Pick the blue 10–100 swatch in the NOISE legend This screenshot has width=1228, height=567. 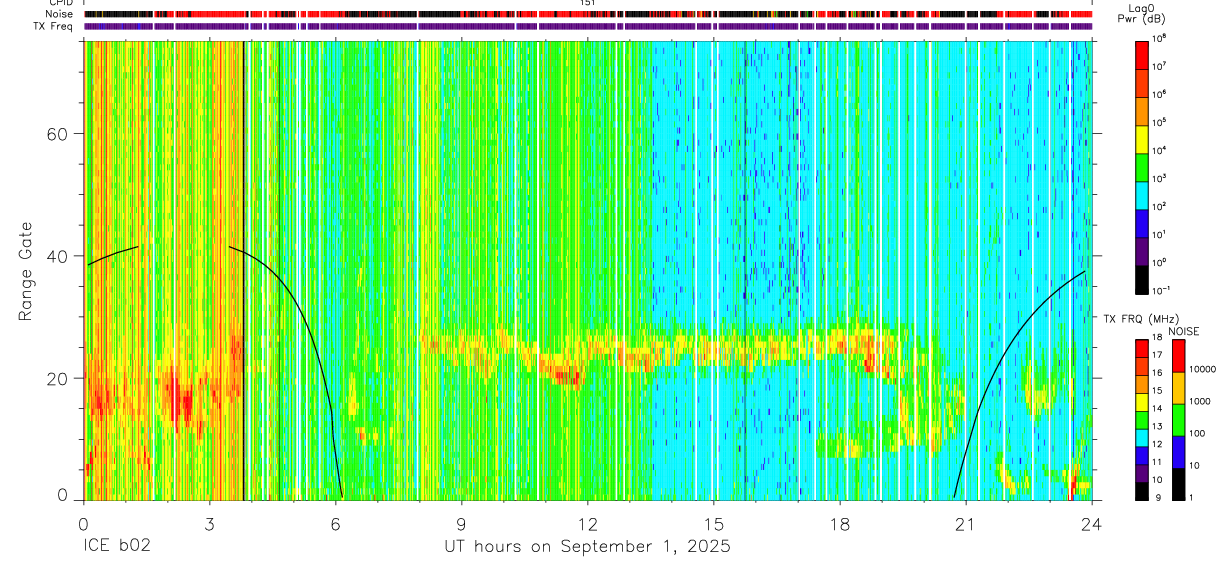click(1179, 452)
